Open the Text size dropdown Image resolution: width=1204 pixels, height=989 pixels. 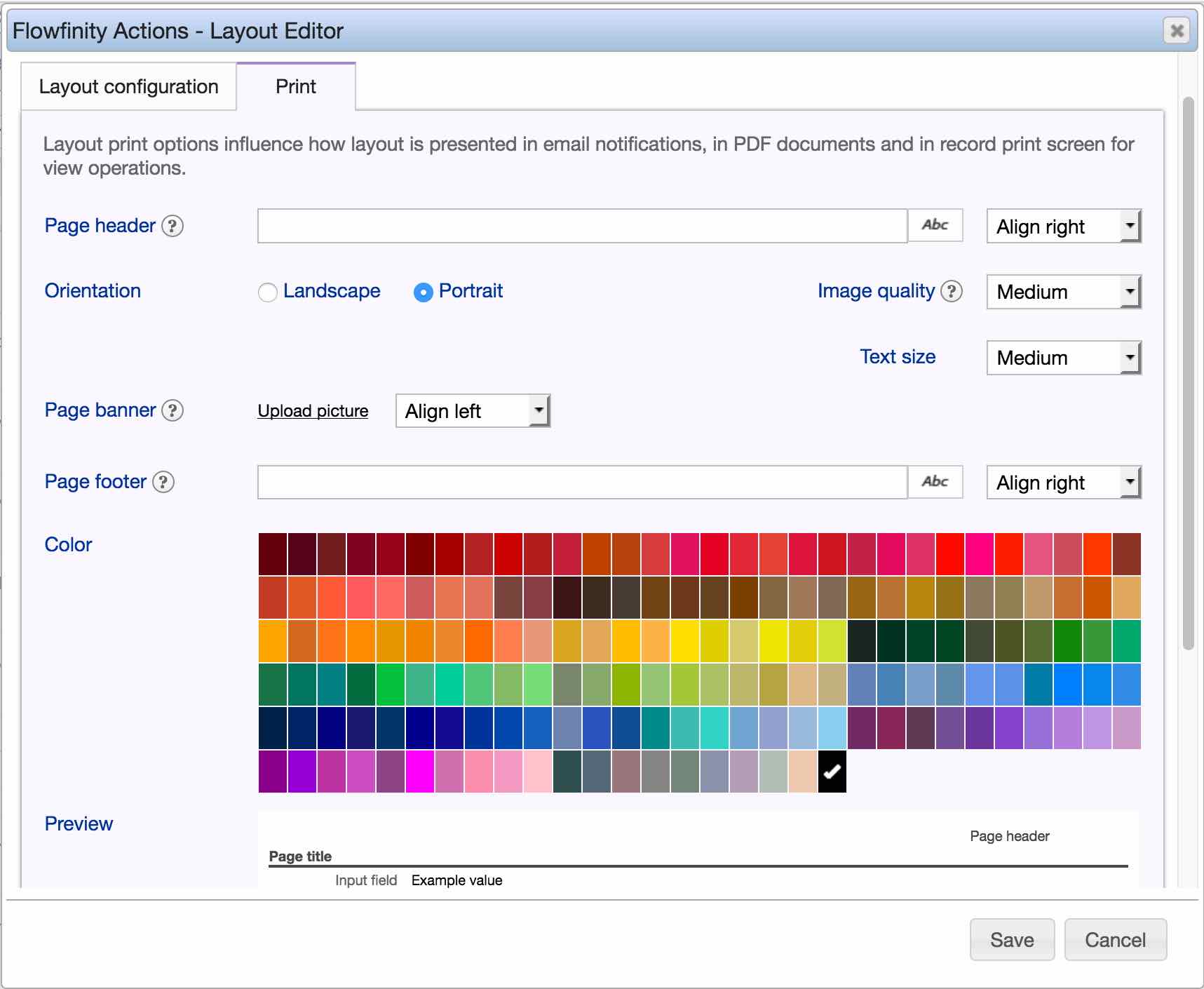1063,358
